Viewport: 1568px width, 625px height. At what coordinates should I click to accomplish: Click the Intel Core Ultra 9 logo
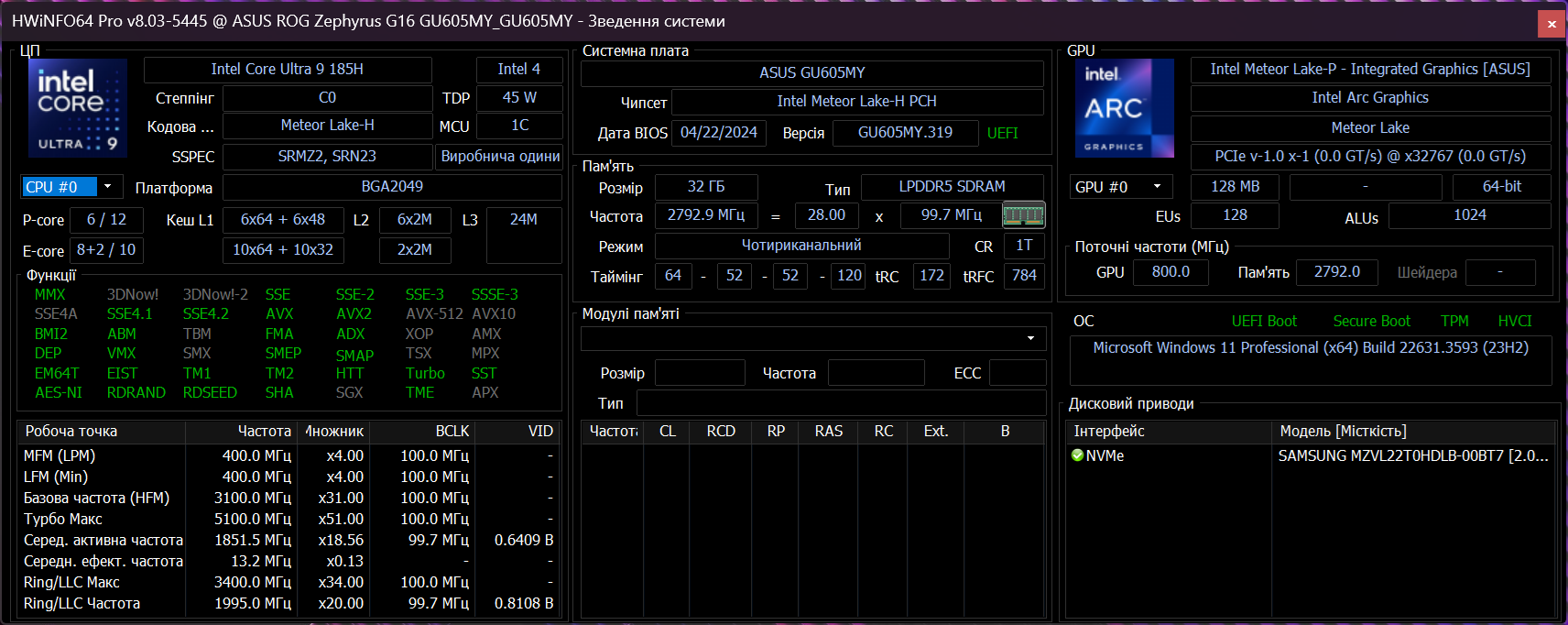pyautogui.click(x=78, y=108)
